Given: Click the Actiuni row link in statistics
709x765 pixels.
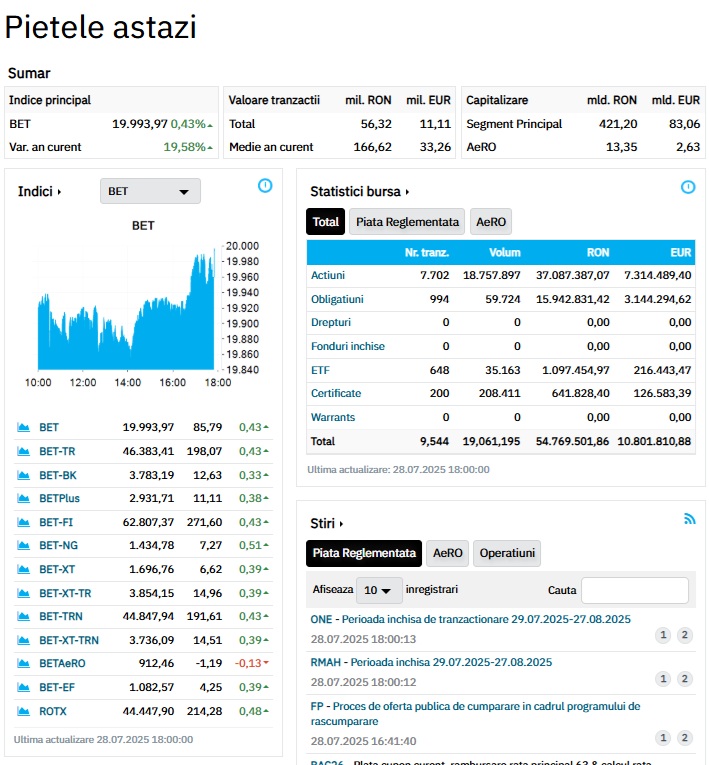Looking at the screenshot, I should pyautogui.click(x=329, y=275).
